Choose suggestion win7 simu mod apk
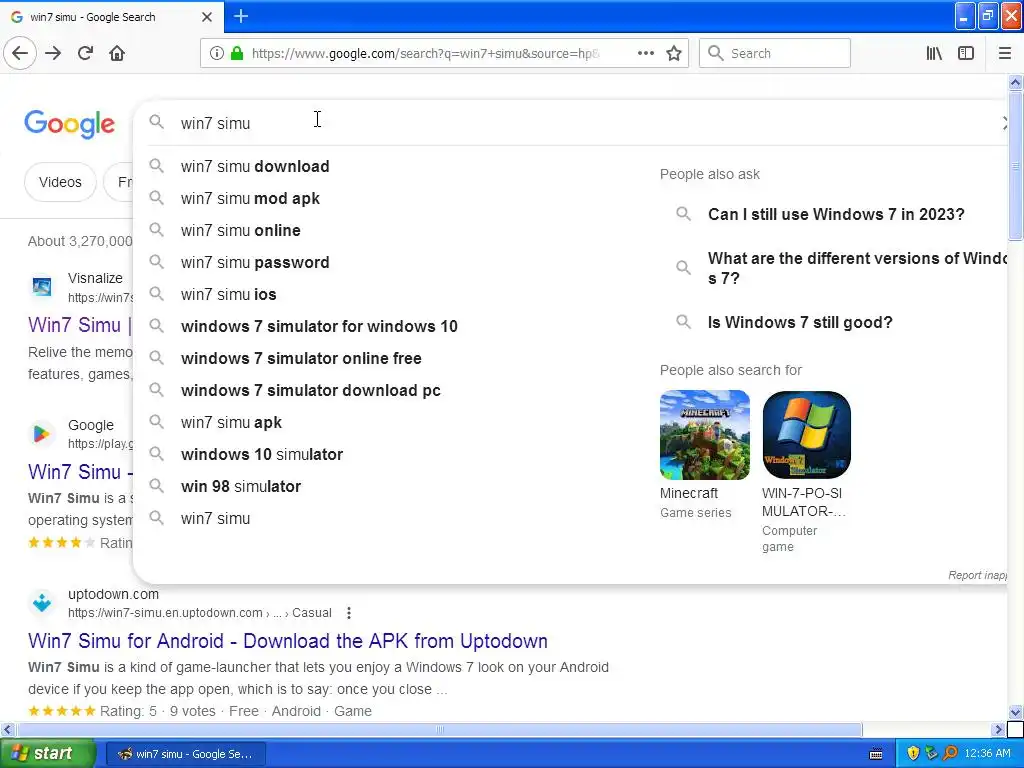 [x=250, y=199]
